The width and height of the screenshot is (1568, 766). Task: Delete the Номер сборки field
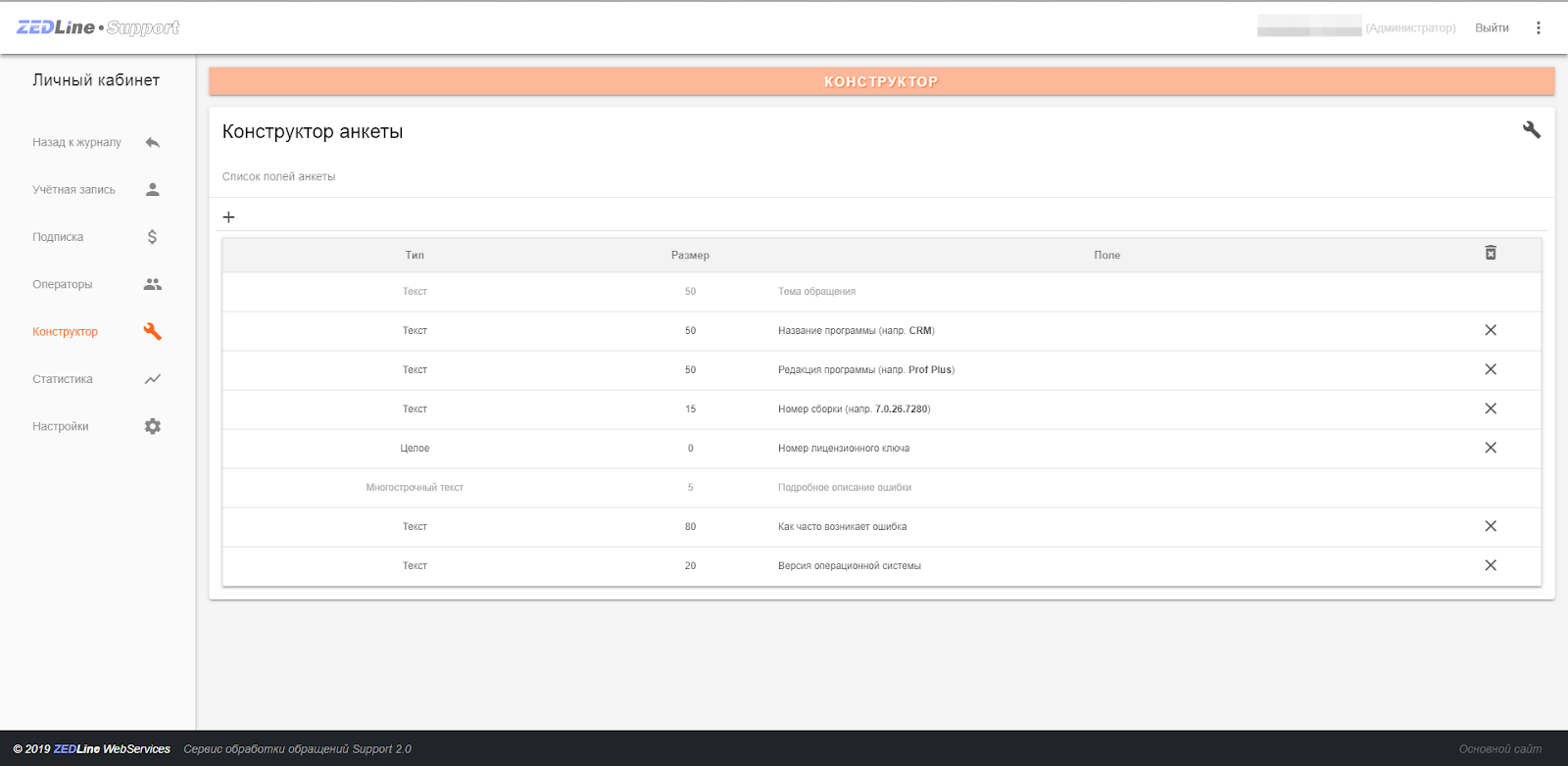click(1491, 408)
